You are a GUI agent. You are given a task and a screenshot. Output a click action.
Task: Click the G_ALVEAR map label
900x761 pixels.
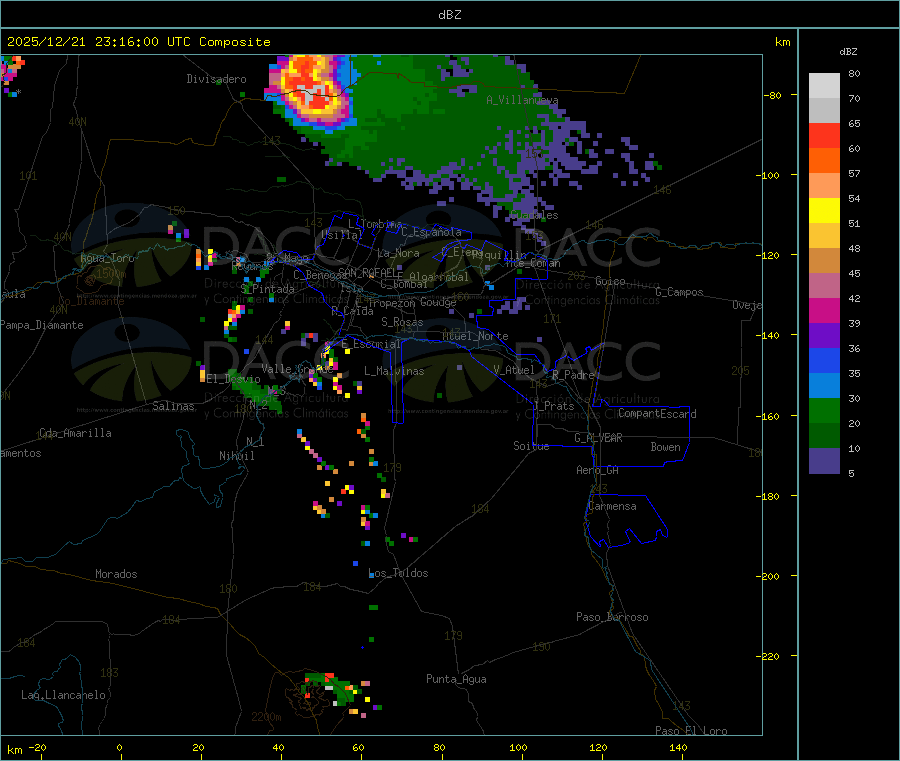pos(598,438)
